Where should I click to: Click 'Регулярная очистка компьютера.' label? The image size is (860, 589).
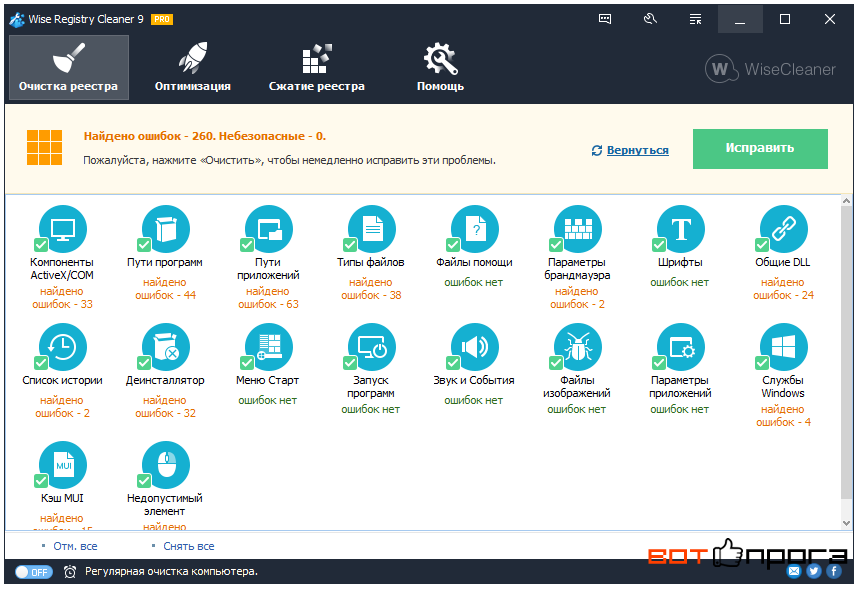[171, 571]
